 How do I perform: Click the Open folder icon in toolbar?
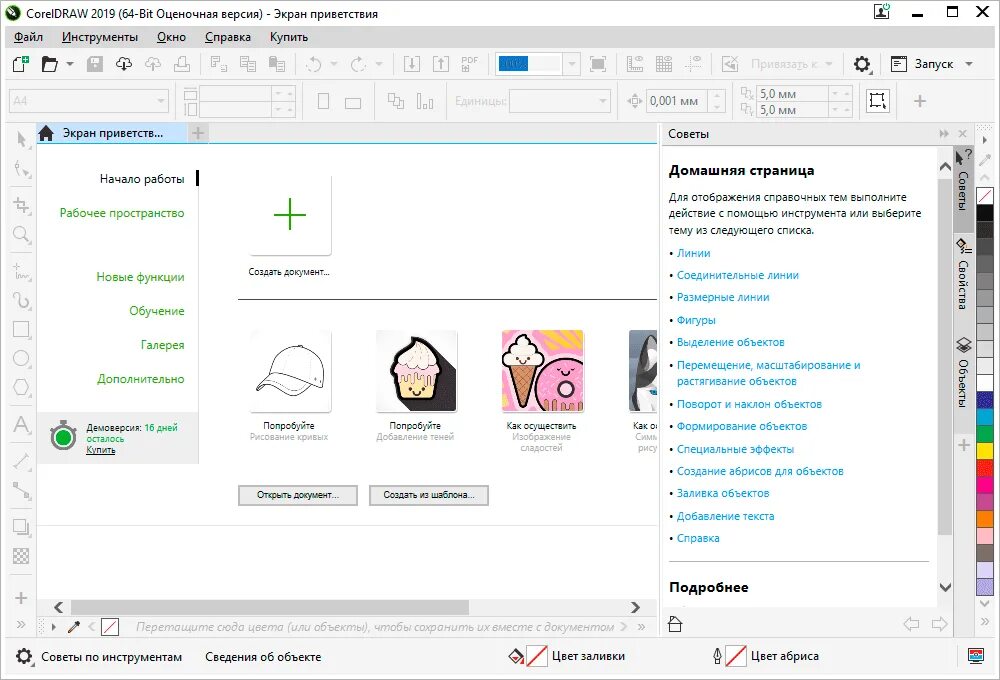pyautogui.click(x=49, y=64)
